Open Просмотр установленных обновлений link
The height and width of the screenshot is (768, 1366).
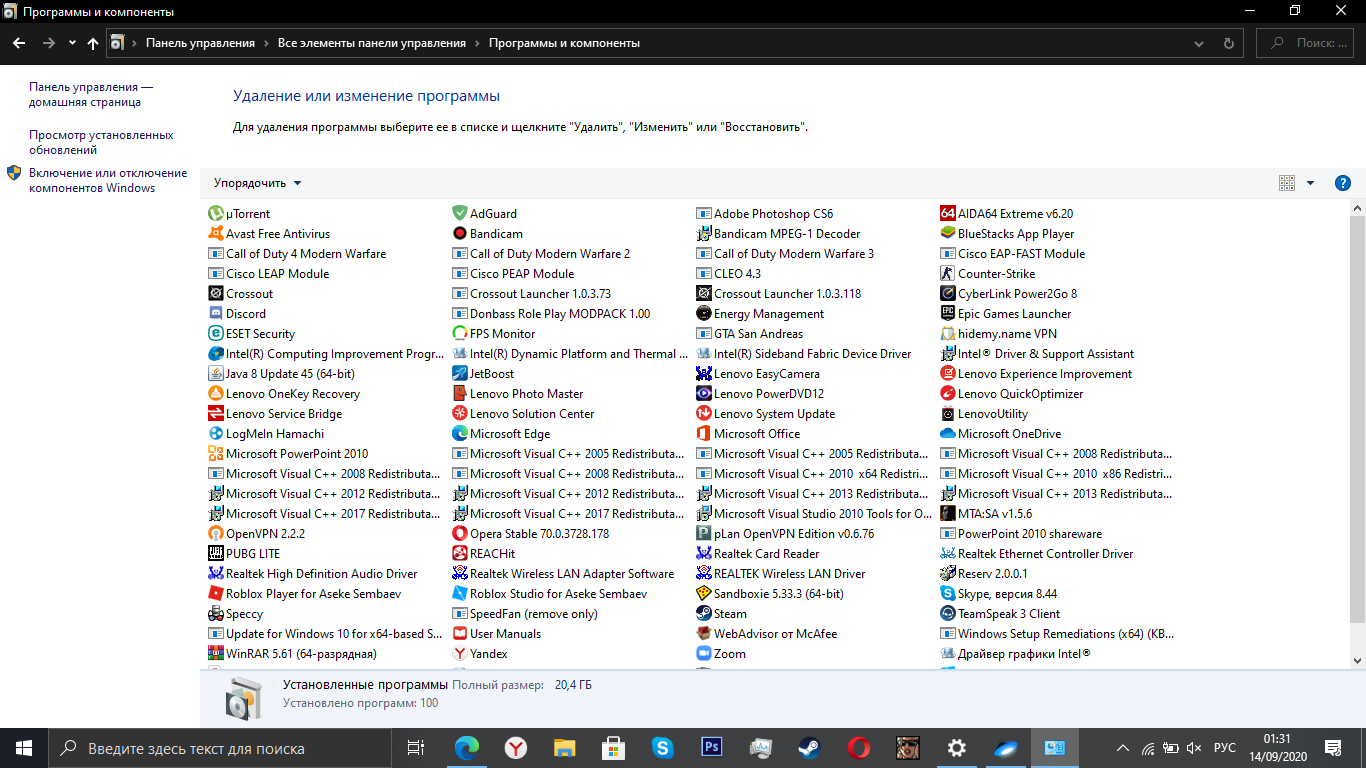tap(101, 142)
